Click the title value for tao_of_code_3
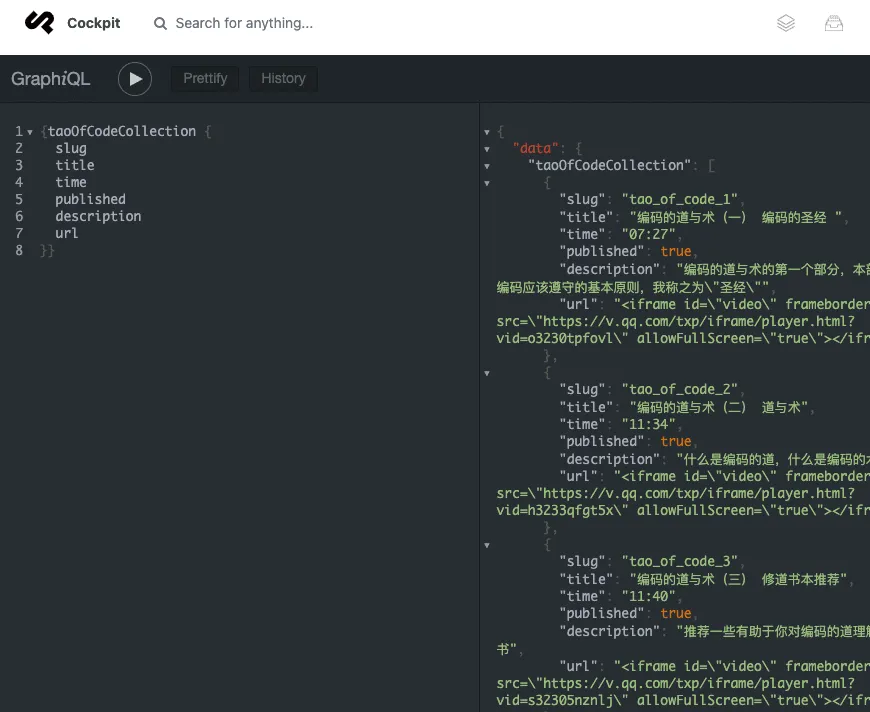The image size is (870, 712). pyautogui.click(x=738, y=579)
